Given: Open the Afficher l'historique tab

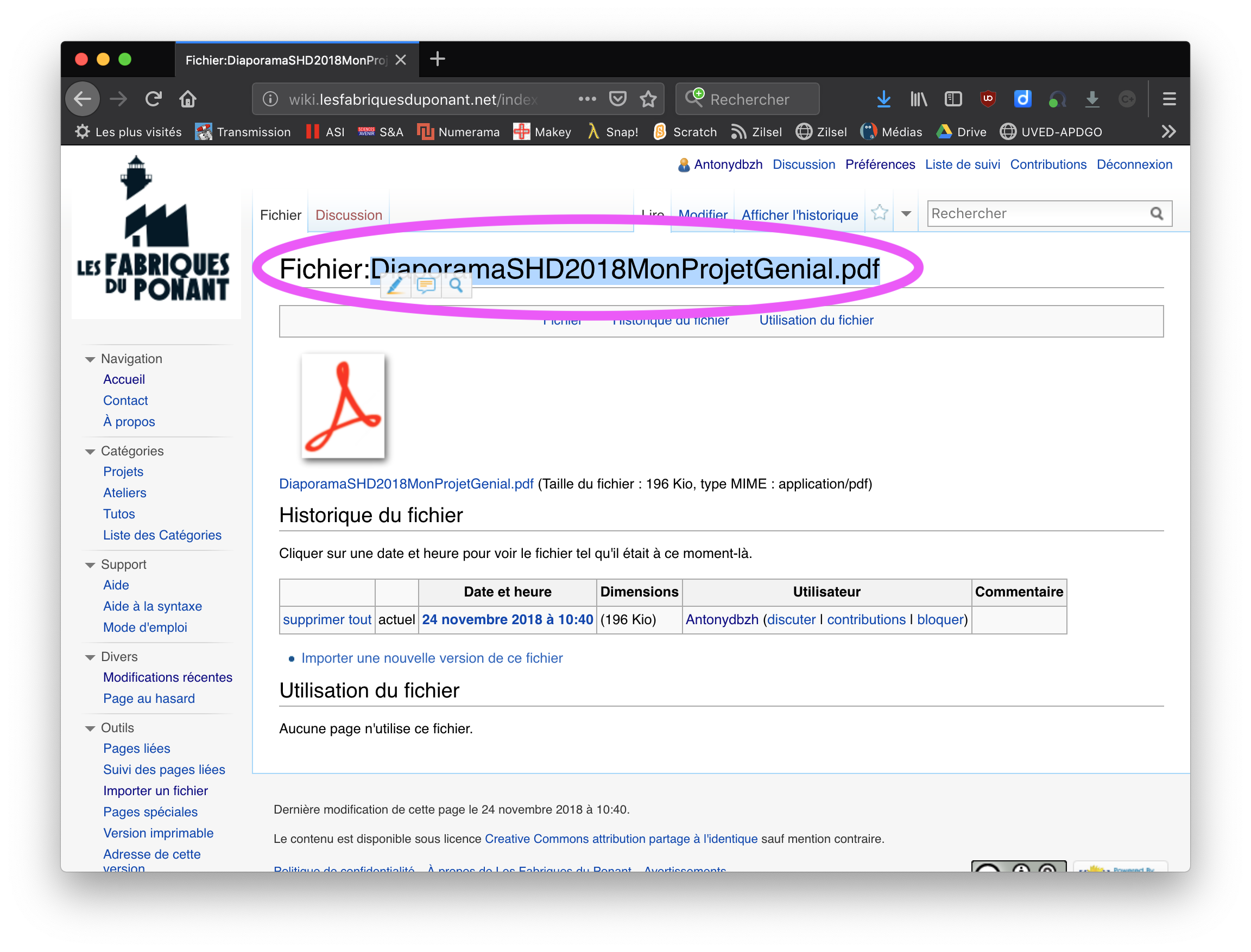Looking at the screenshot, I should coord(799,215).
